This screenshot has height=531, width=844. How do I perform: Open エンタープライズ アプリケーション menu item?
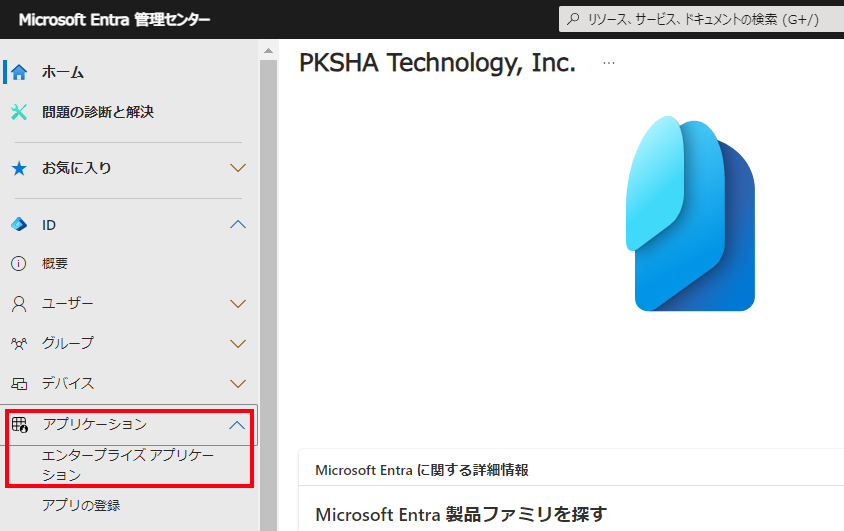pyautogui.click(x=128, y=465)
